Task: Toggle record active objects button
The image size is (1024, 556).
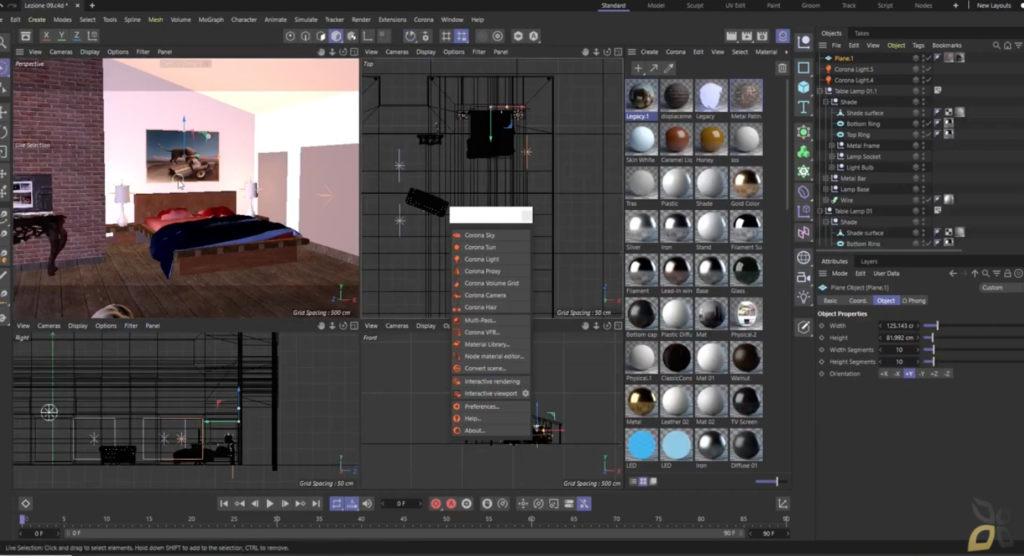Action: tap(436, 504)
